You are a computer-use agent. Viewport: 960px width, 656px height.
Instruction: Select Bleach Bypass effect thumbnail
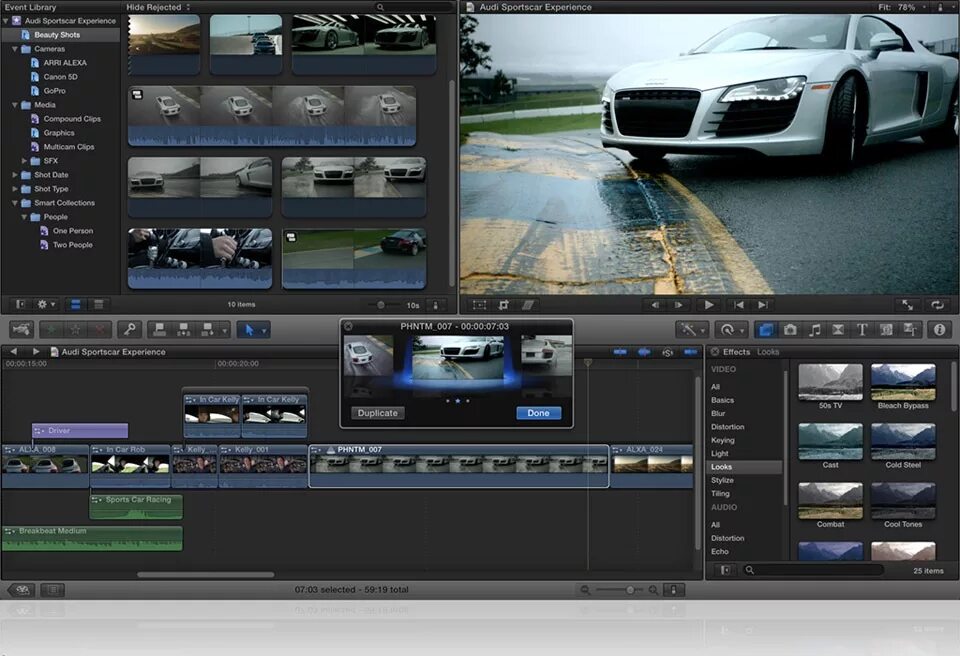(x=903, y=382)
